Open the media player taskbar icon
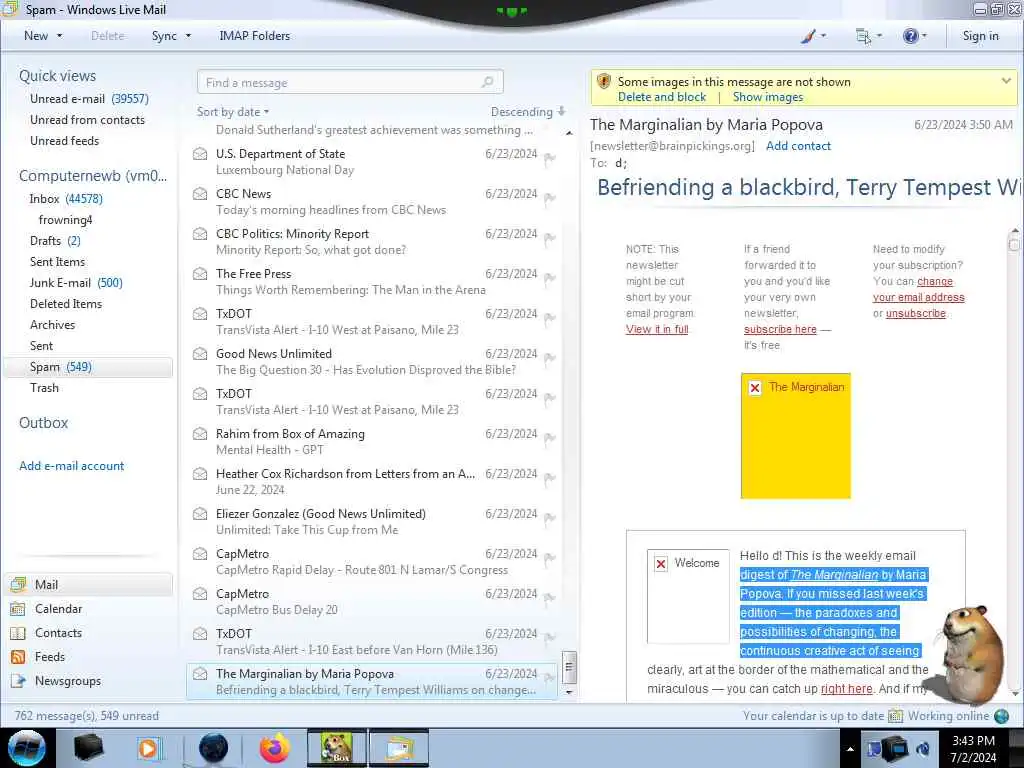 149,748
